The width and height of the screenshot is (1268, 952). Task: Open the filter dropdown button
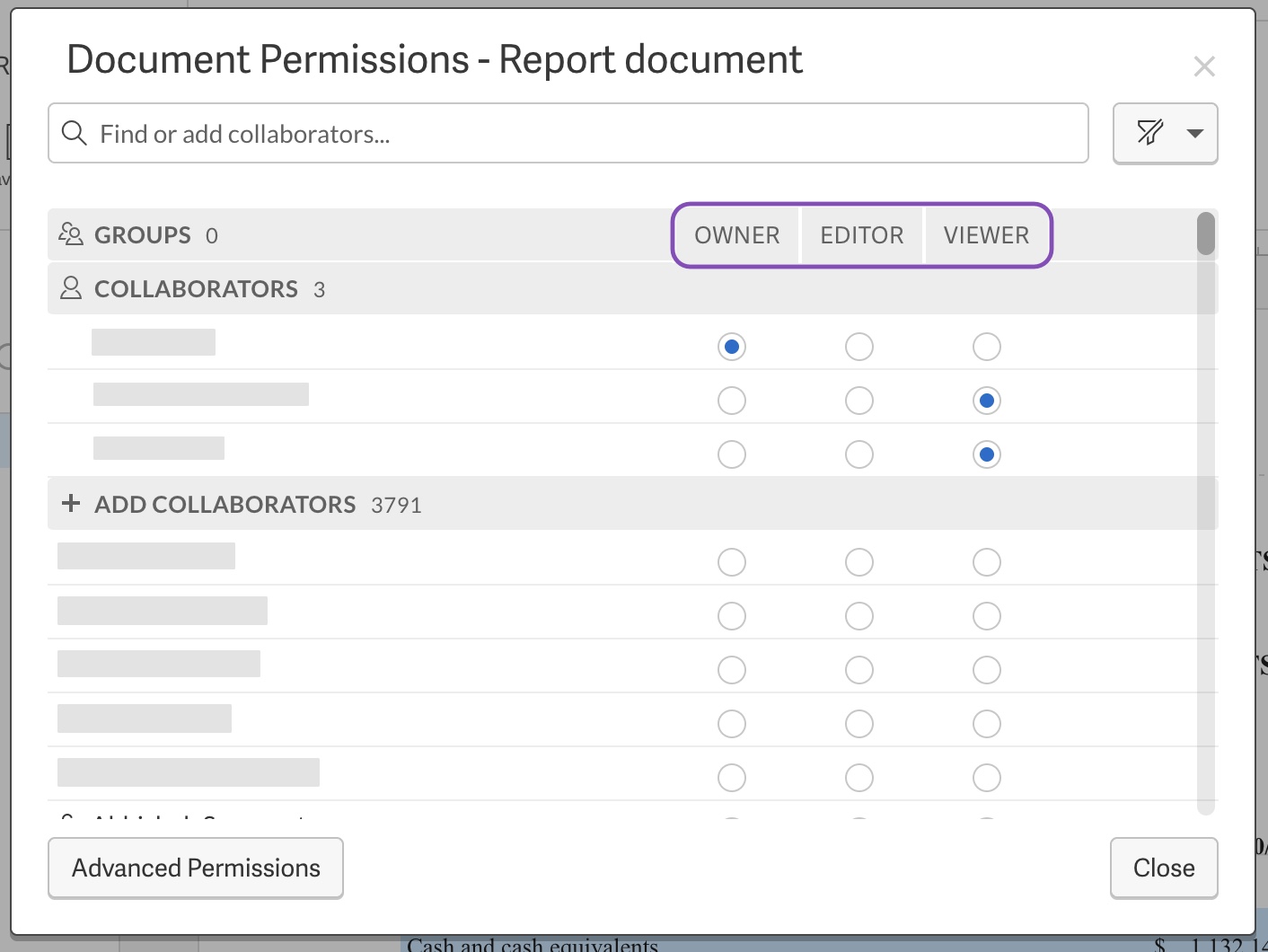[x=1165, y=133]
